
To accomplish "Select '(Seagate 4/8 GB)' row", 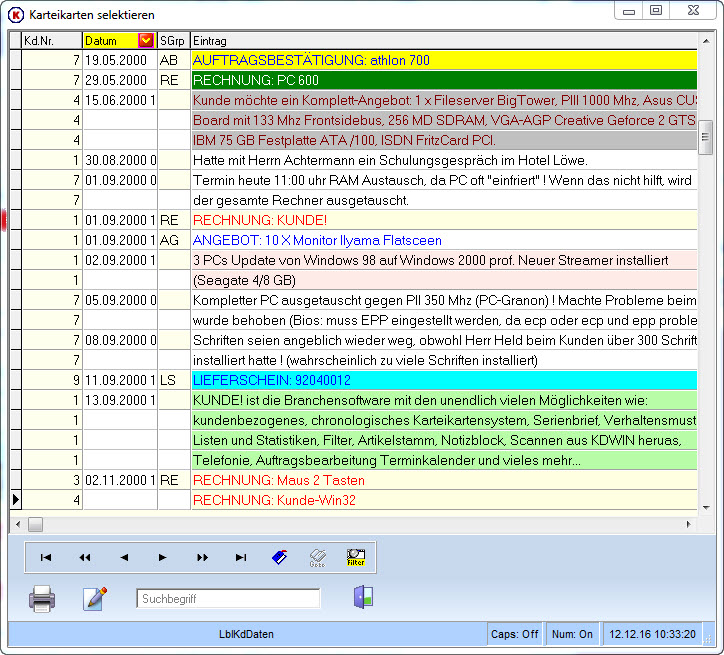I will coord(444,280).
